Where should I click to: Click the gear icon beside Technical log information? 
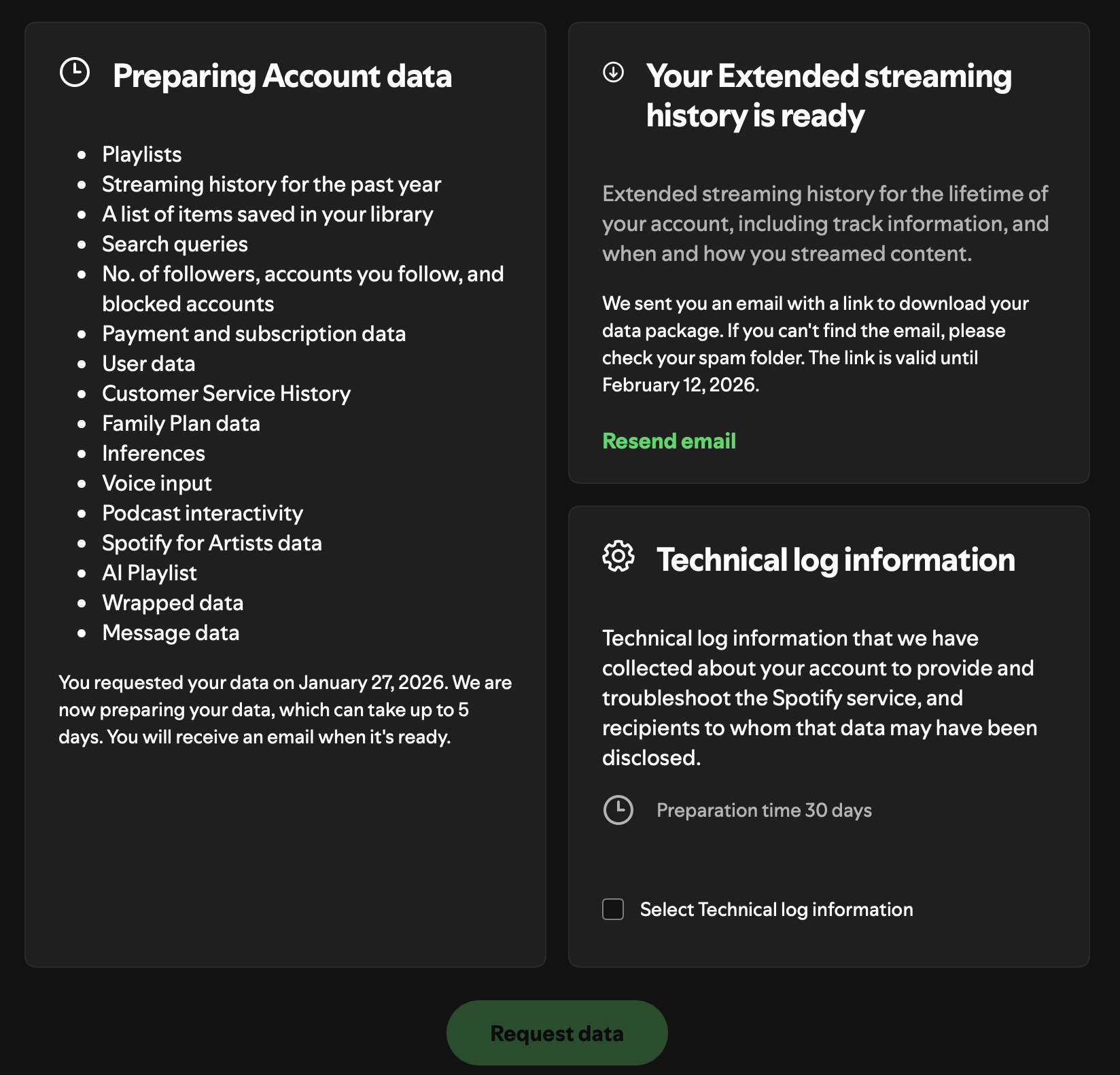click(618, 557)
